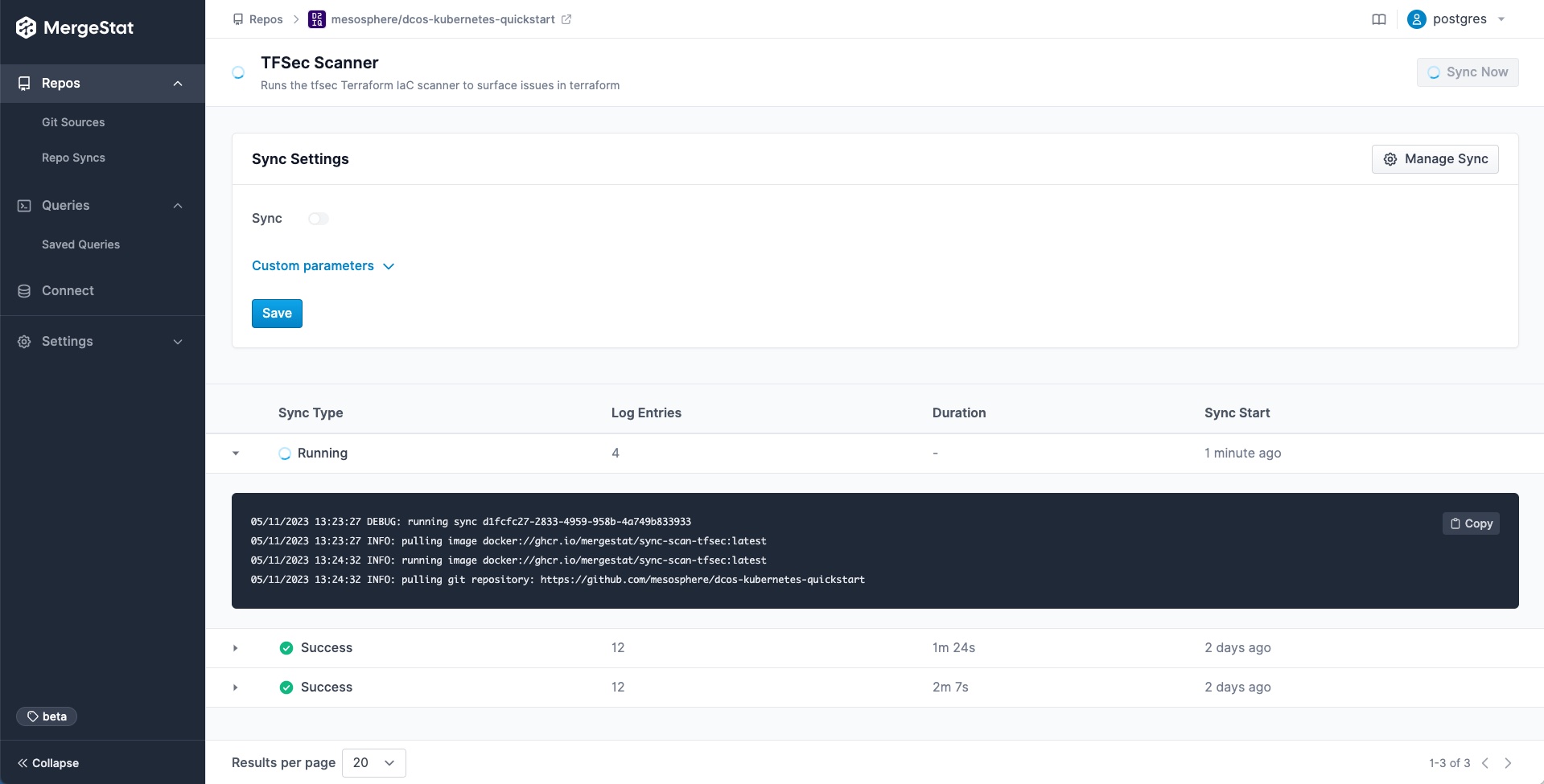Click the postgres user avatar icon

coord(1416,19)
